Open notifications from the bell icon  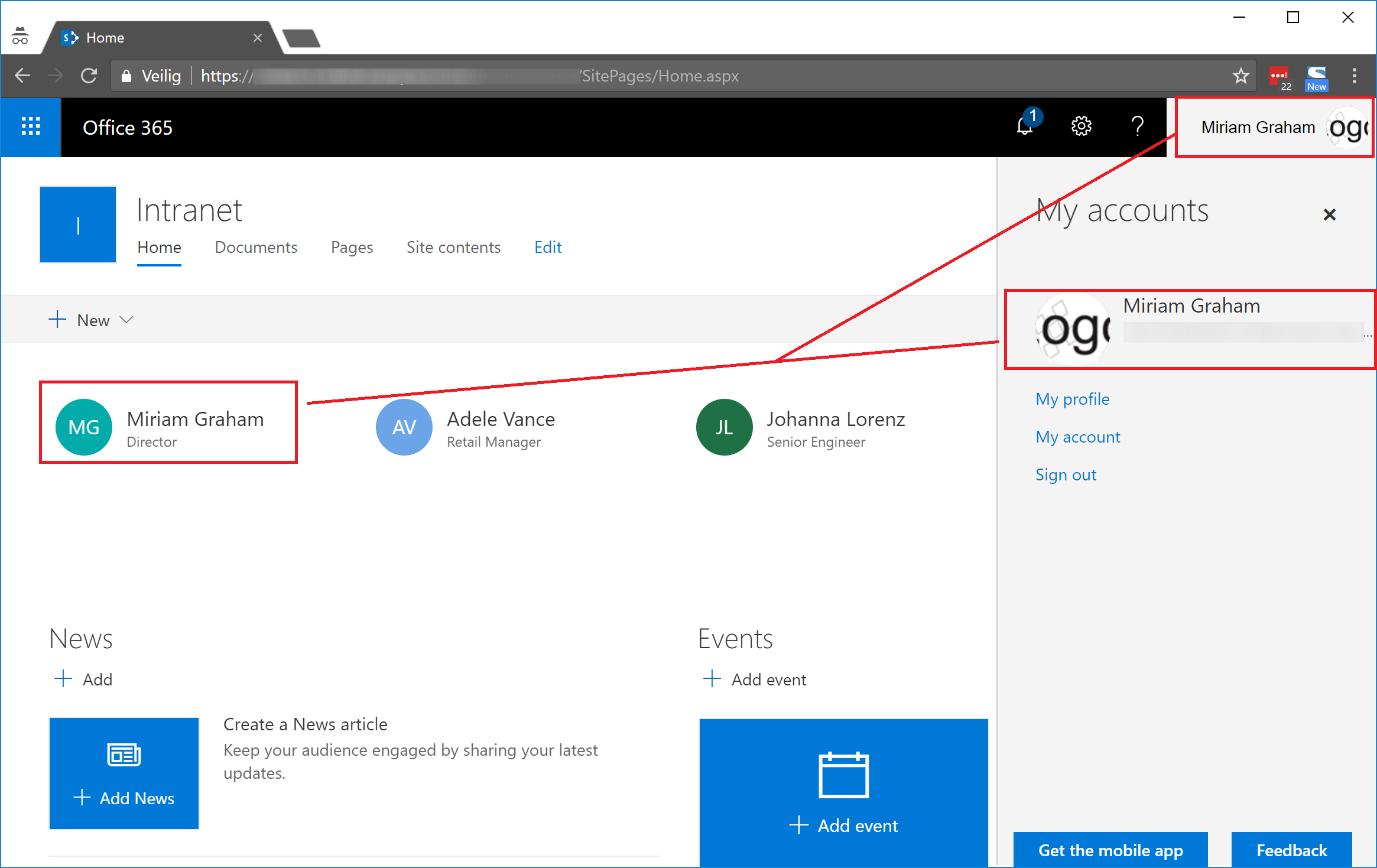tap(1024, 126)
